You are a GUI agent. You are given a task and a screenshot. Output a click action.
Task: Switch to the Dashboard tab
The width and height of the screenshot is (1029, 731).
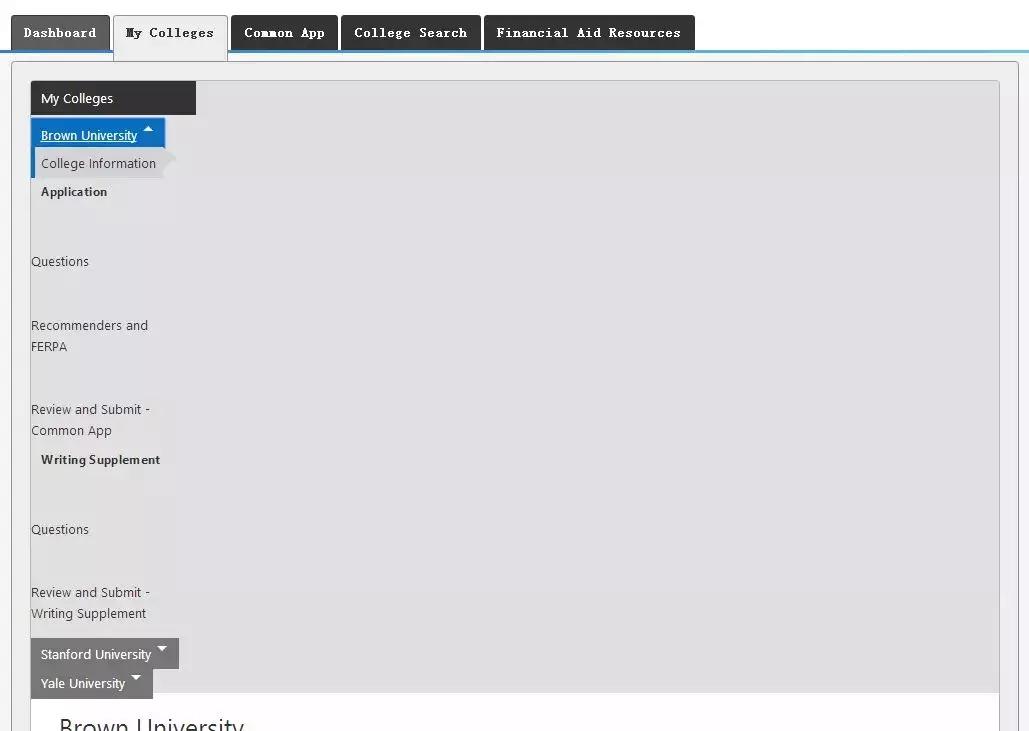[60, 33]
